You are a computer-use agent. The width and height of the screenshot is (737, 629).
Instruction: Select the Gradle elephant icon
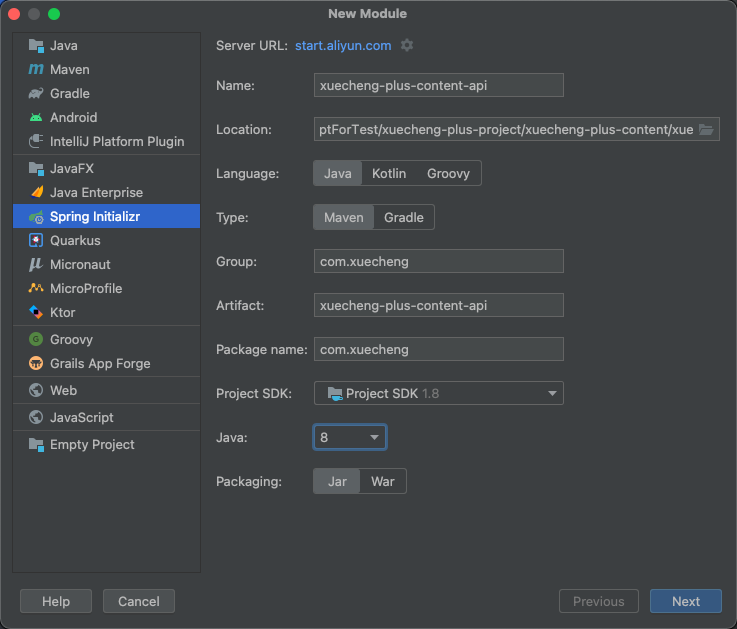point(36,94)
